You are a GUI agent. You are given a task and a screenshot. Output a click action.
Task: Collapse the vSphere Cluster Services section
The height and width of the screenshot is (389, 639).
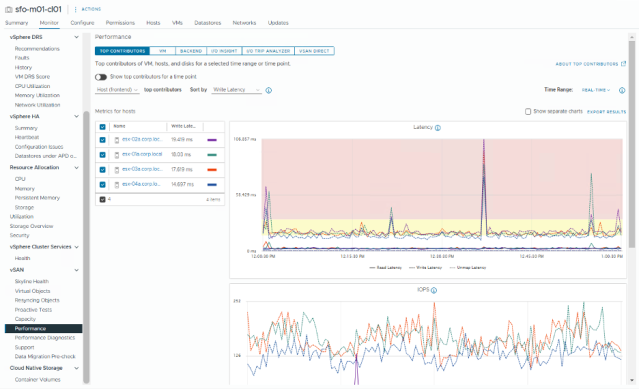[x=76, y=247]
